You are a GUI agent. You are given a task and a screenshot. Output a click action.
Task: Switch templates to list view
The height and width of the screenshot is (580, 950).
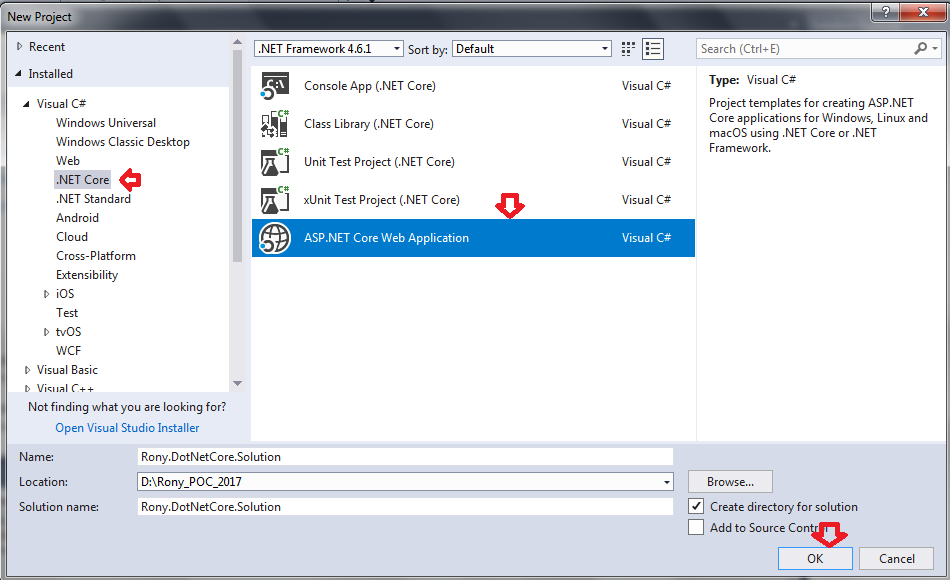coord(653,49)
